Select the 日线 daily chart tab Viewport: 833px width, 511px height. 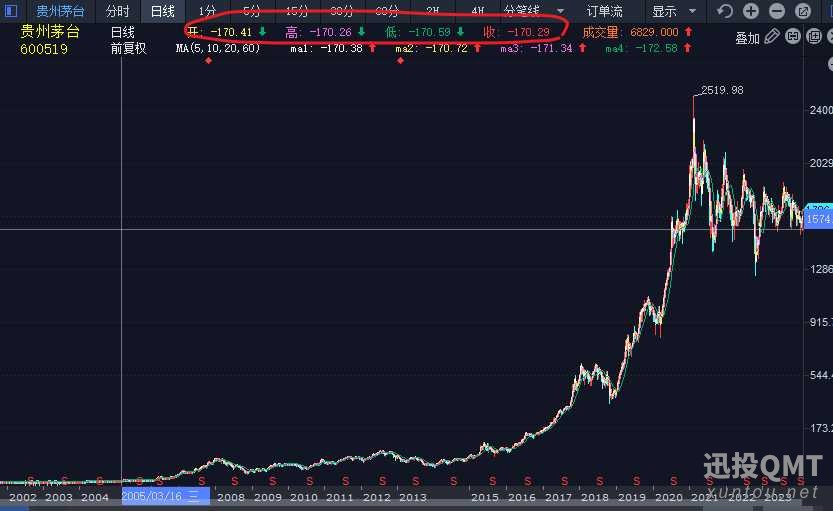pos(163,11)
